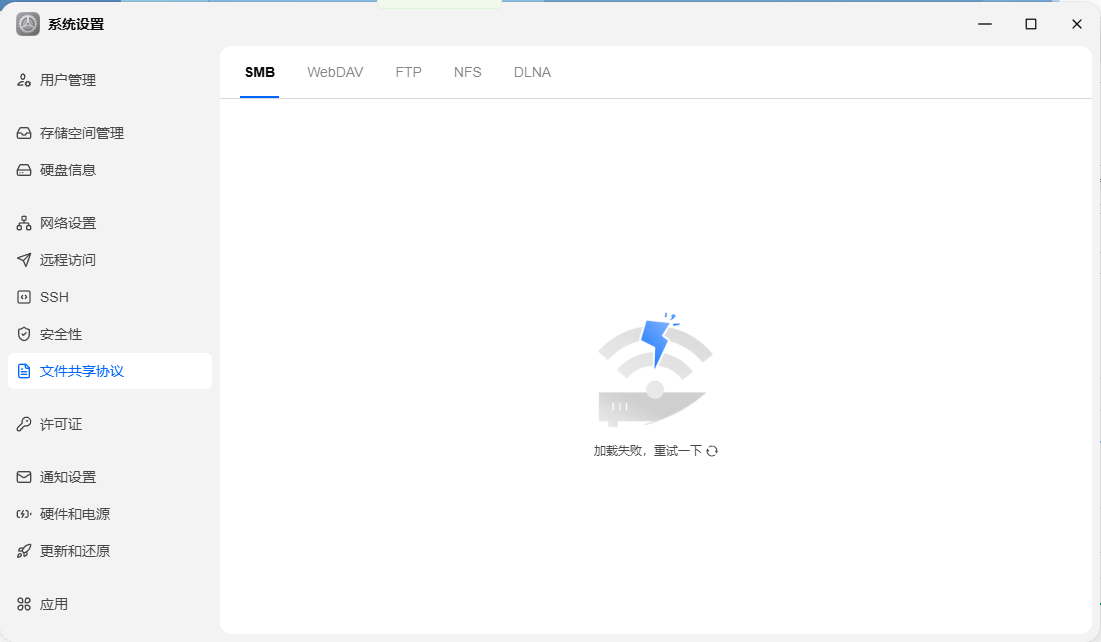The height and width of the screenshot is (642, 1101).
Task: Click the License (许可证) key icon
Action: coord(24,424)
